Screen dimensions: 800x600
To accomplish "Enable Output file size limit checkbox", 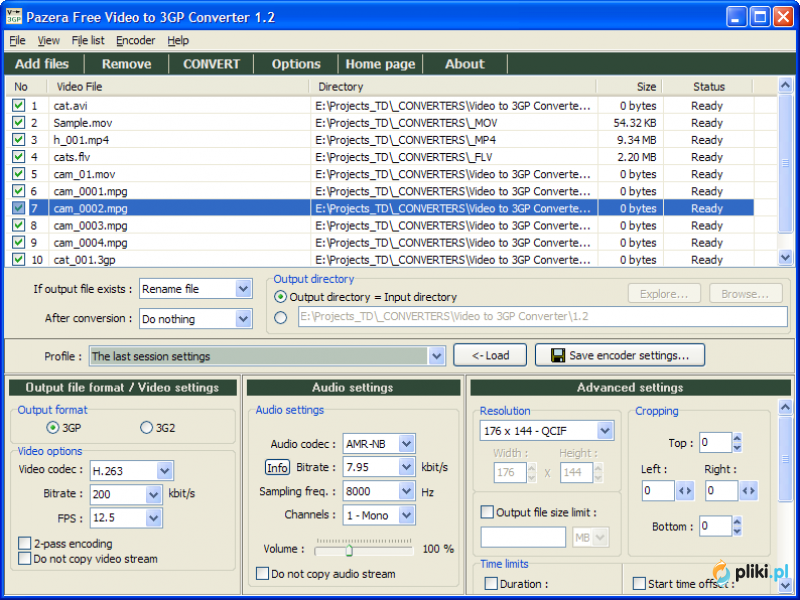I will [487, 512].
